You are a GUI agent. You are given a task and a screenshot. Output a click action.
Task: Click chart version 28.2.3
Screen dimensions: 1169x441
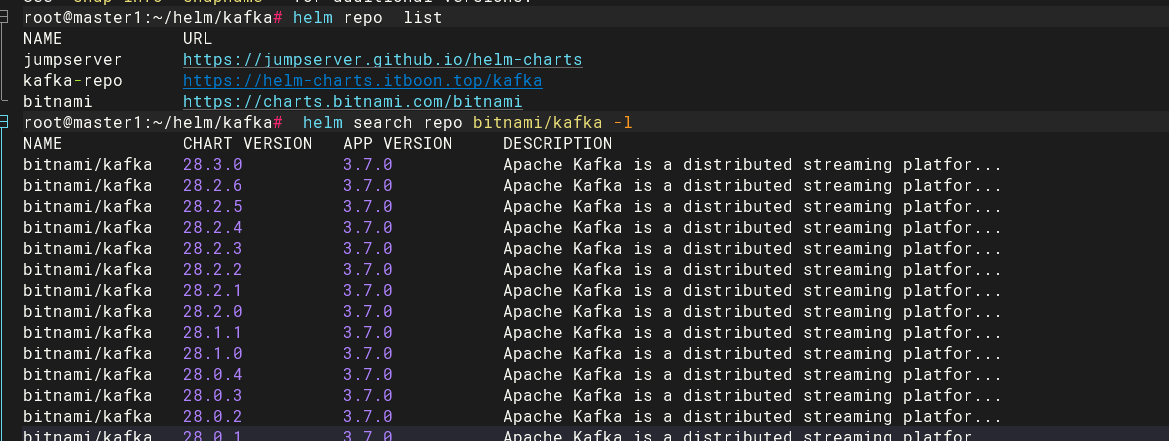212,248
